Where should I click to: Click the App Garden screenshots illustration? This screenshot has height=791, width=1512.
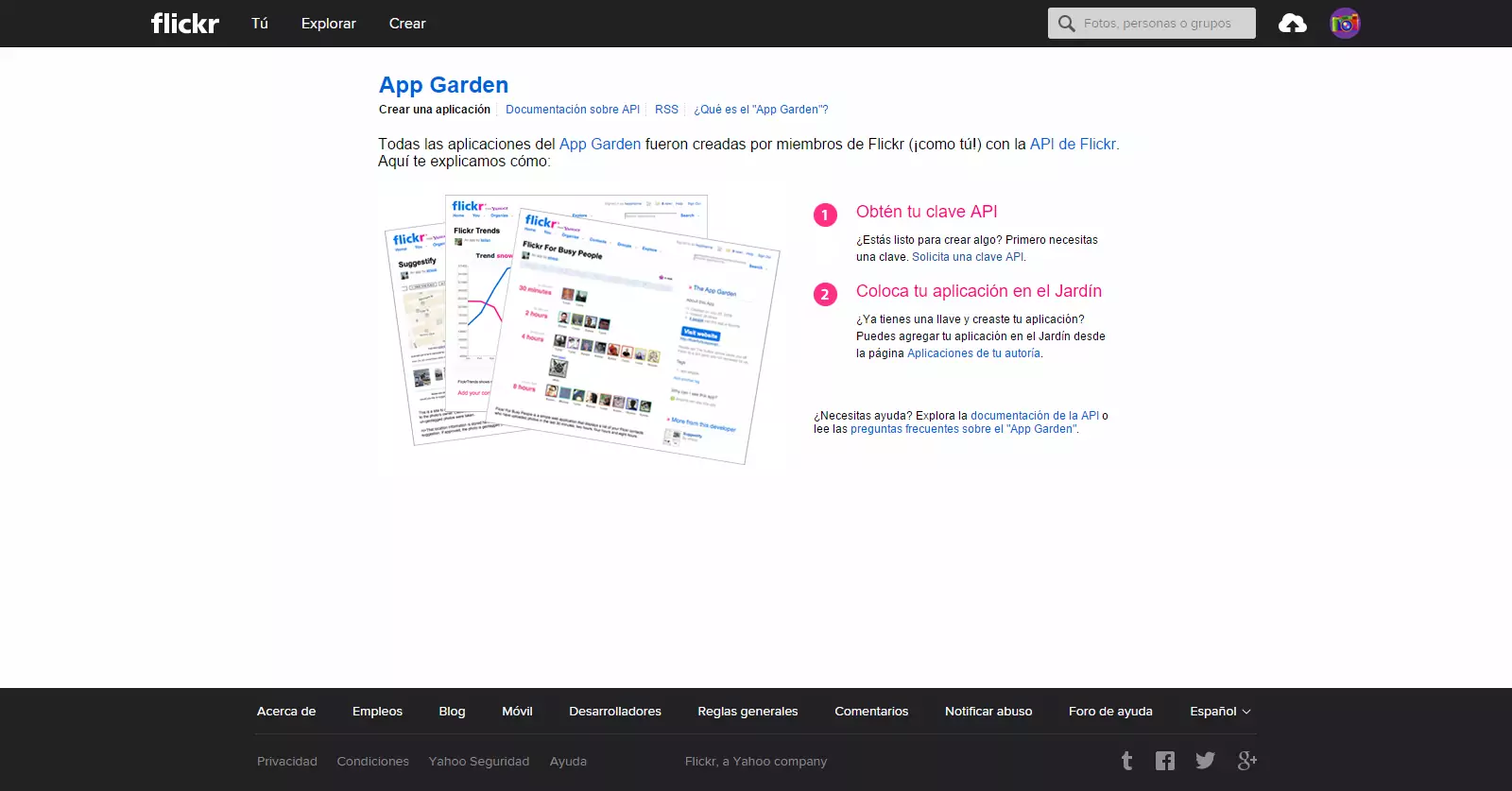[x=581, y=329]
